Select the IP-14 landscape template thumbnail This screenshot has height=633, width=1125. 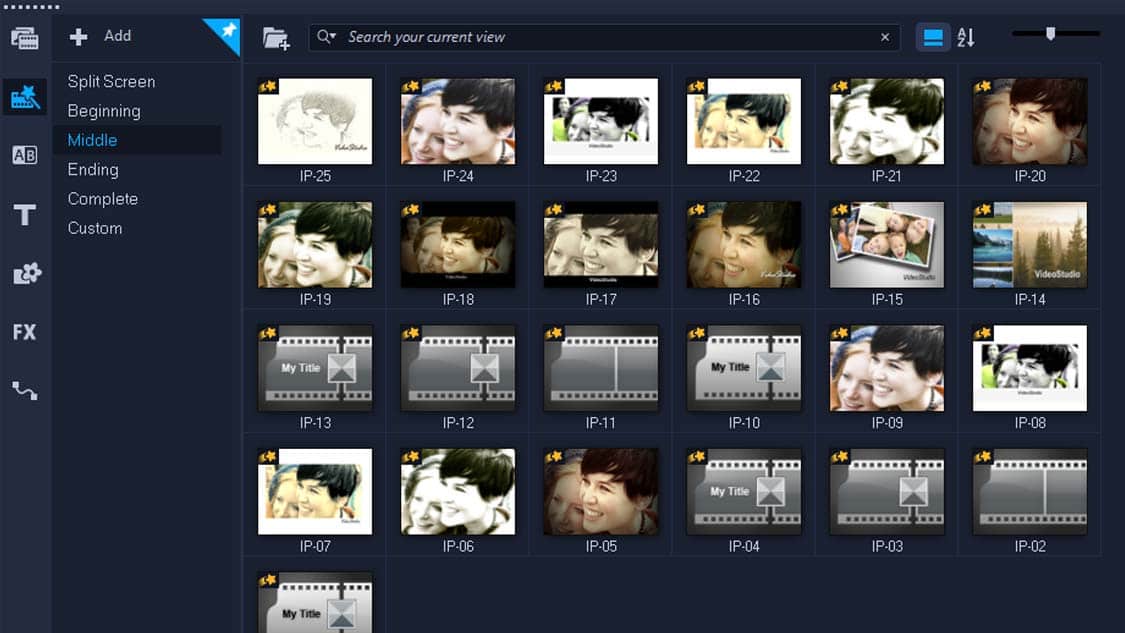point(1030,245)
